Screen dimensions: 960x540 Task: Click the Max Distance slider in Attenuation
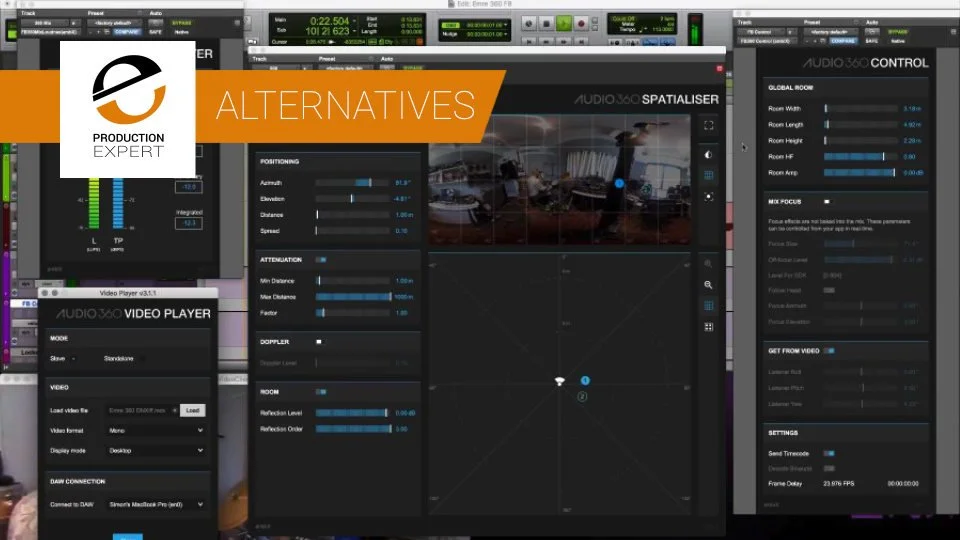pos(353,297)
